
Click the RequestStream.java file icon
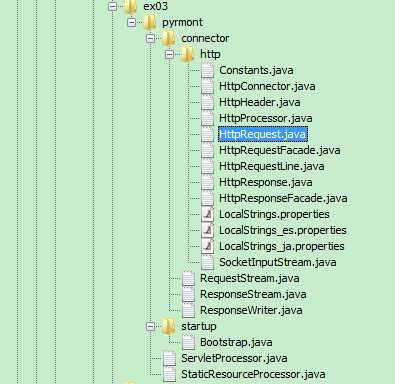point(189,278)
